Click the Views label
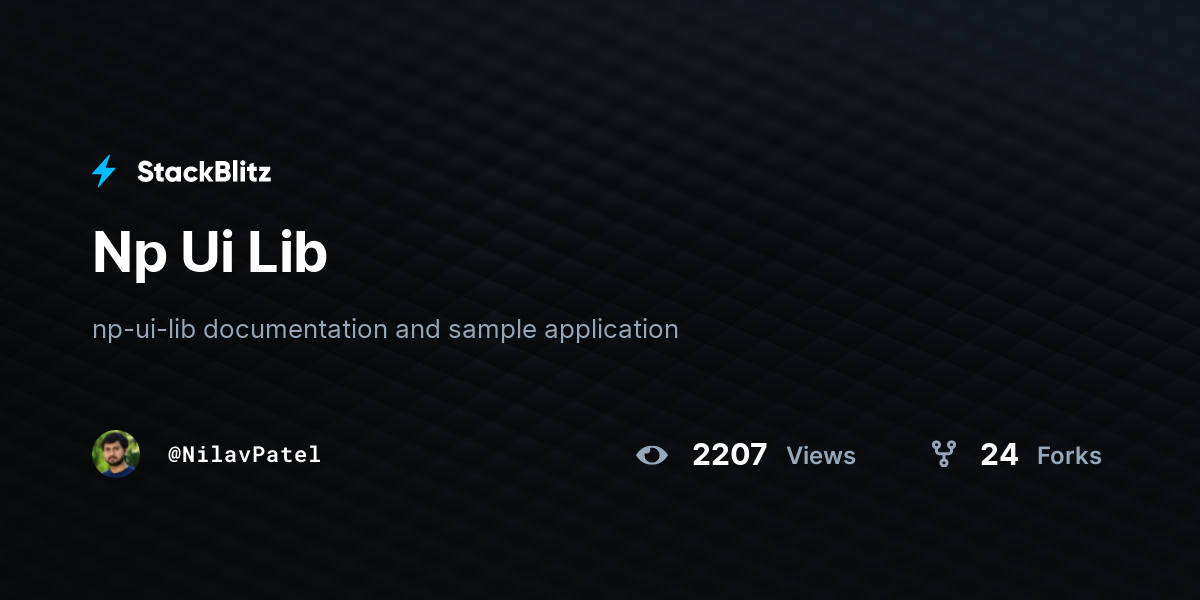The width and height of the screenshot is (1200, 600). (821, 456)
